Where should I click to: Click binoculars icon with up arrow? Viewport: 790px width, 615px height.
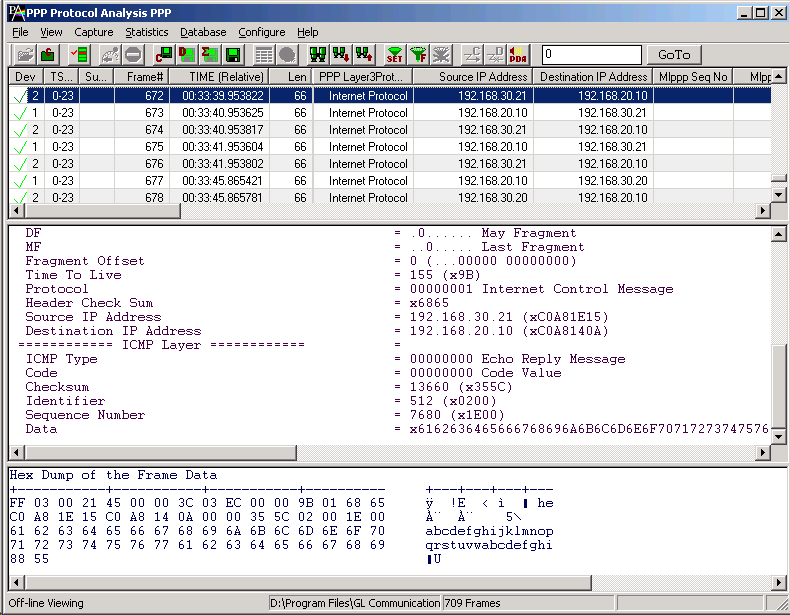coord(364,54)
